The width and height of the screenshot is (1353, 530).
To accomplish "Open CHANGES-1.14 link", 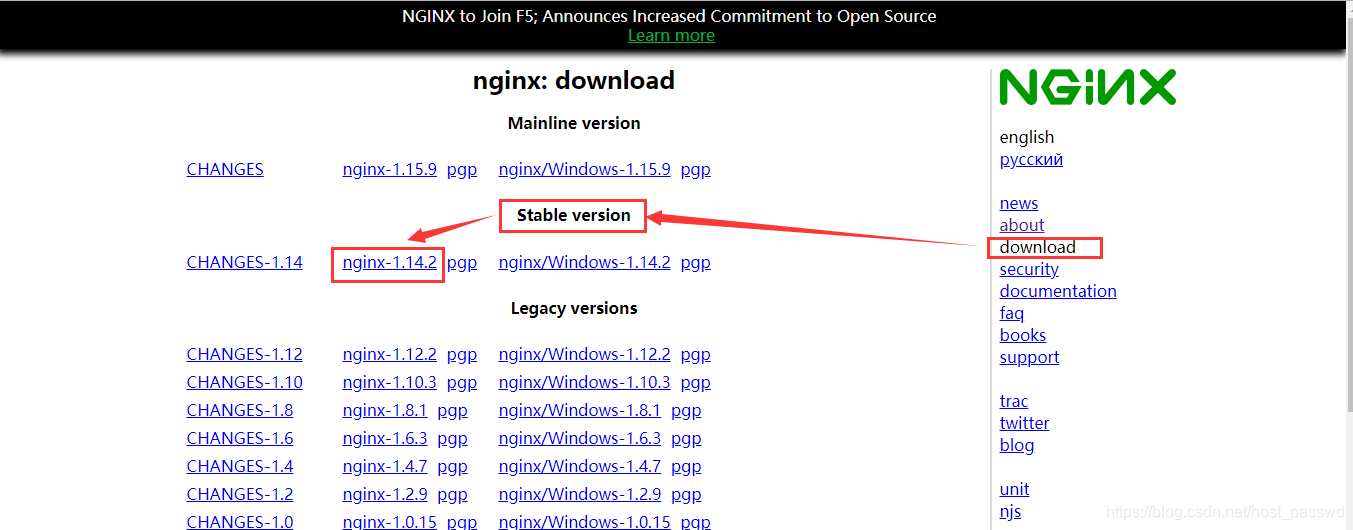I will click(x=244, y=262).
